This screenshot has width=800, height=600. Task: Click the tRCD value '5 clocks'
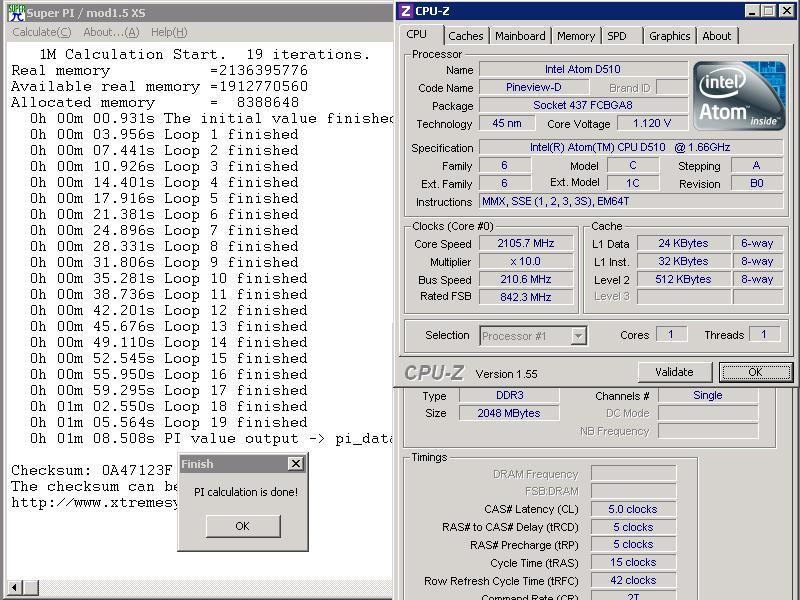click(x=633, y=527)
